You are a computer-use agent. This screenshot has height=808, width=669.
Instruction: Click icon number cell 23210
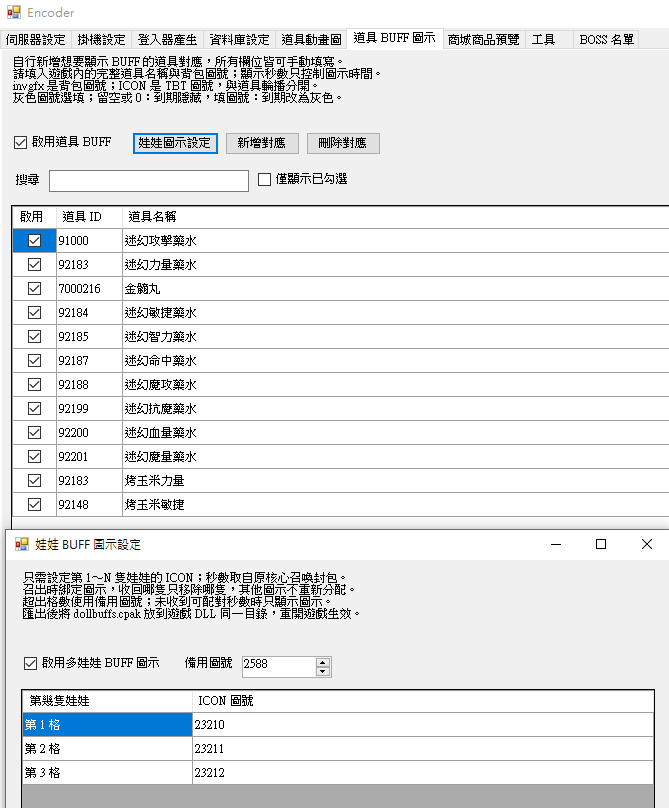point(423,725)
